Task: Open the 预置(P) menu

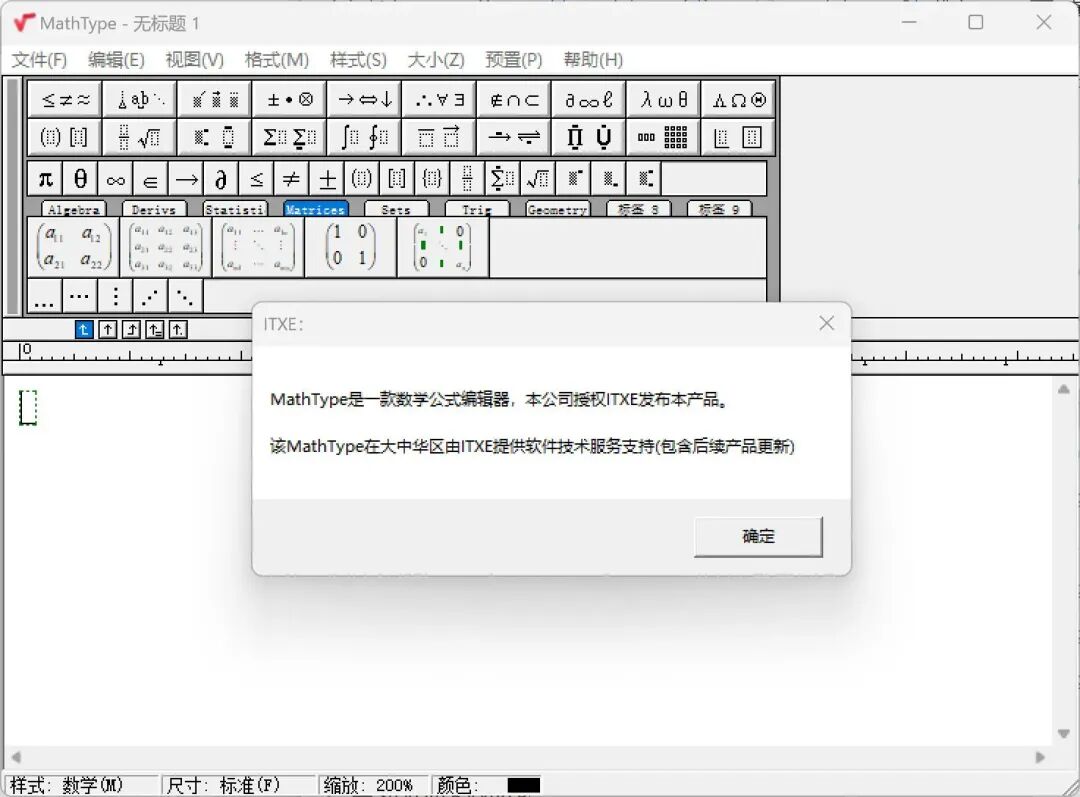Action: [x=514, y=60]
